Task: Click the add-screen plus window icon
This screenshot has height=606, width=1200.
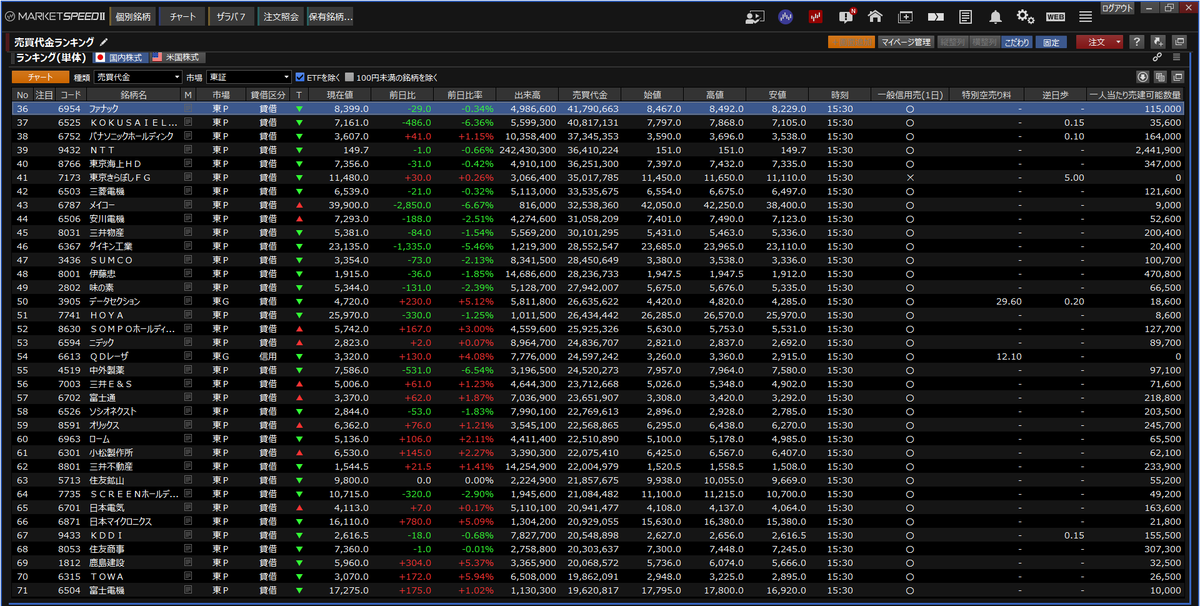Action: click(905, 16)
